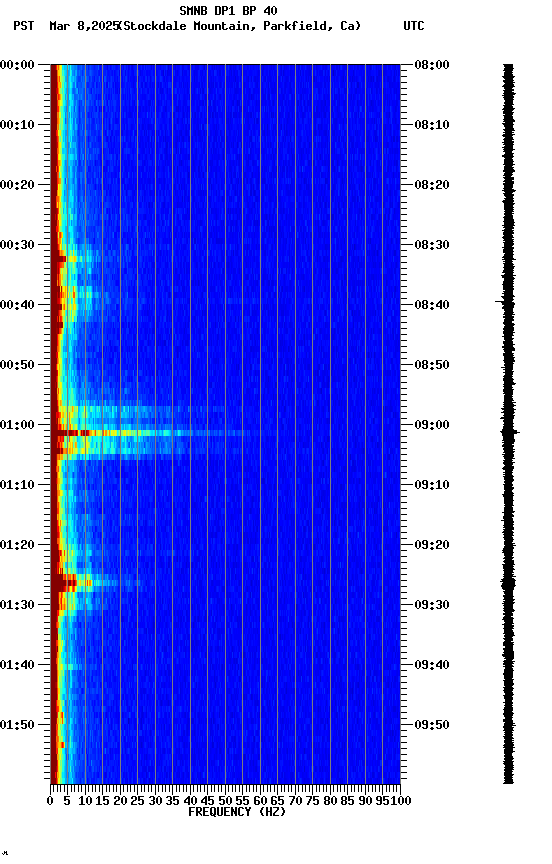Viewport: 552px width, 864px height.
Task: Click the 09:30 UTC time label
Action: tap(432, 606)
